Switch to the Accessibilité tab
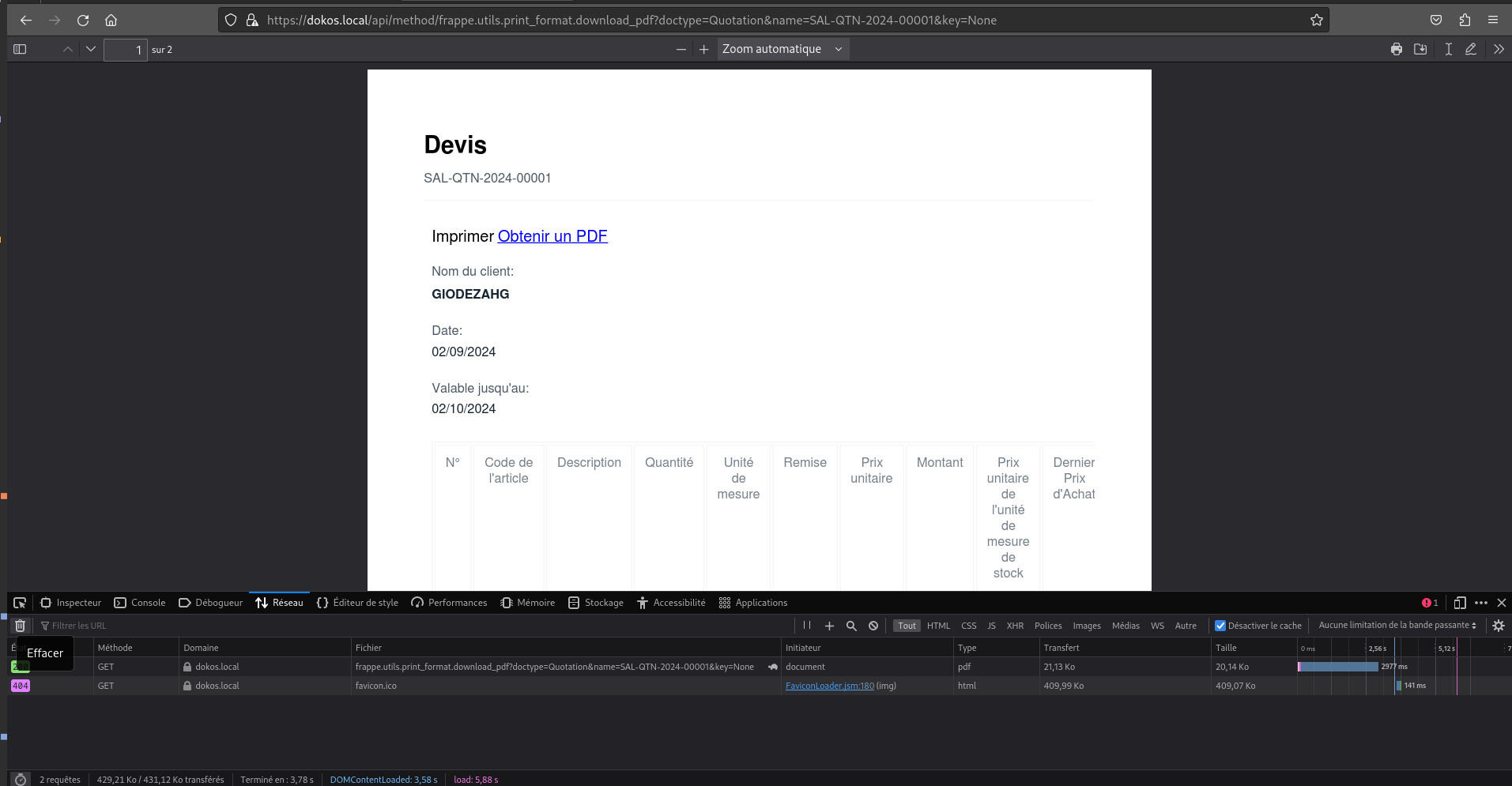 (671, 603)
